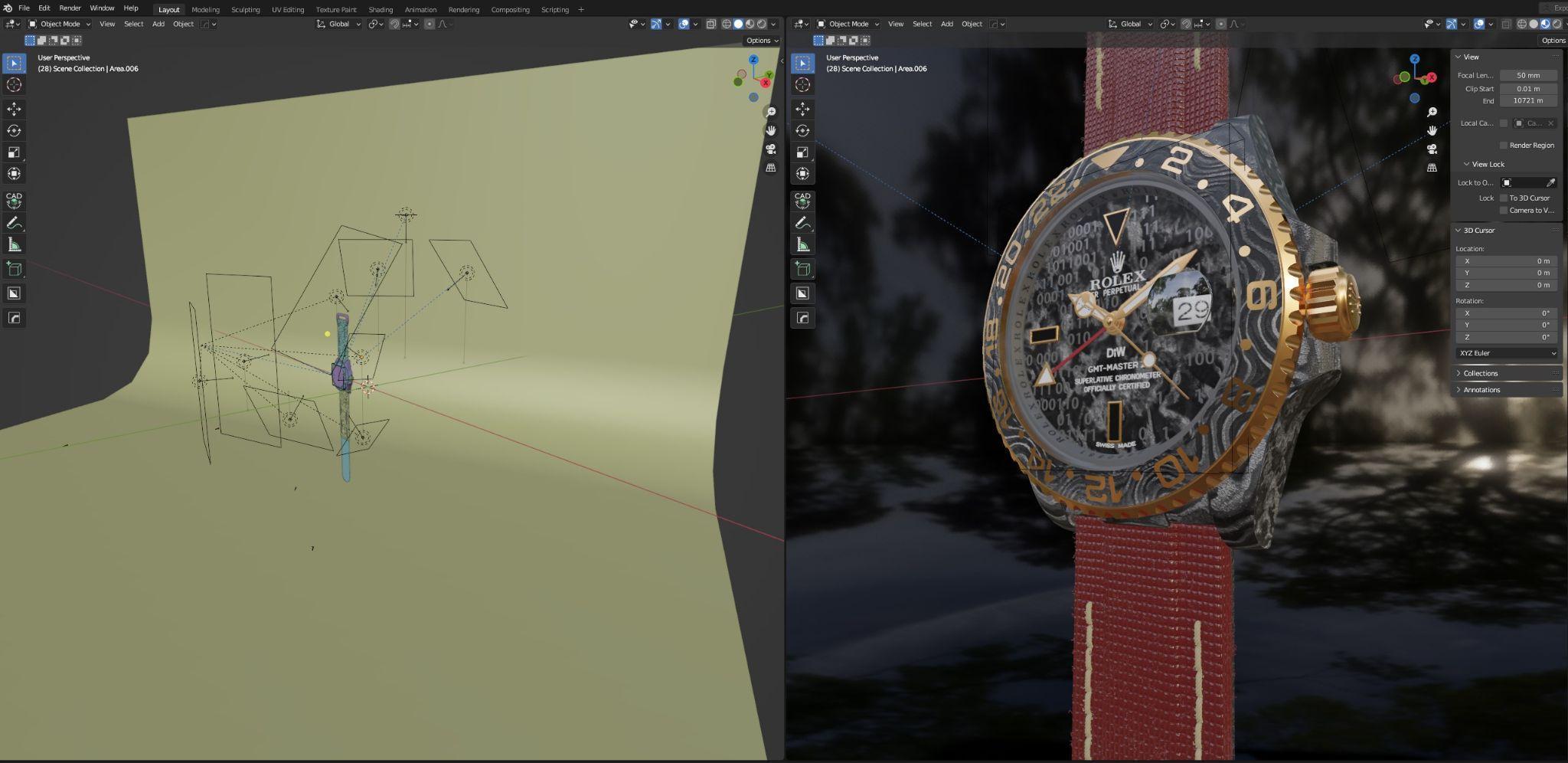This screenshot has height=763, width=1568.
Task: Select the Move tool in right viewport
Action: tap(802, 109)
